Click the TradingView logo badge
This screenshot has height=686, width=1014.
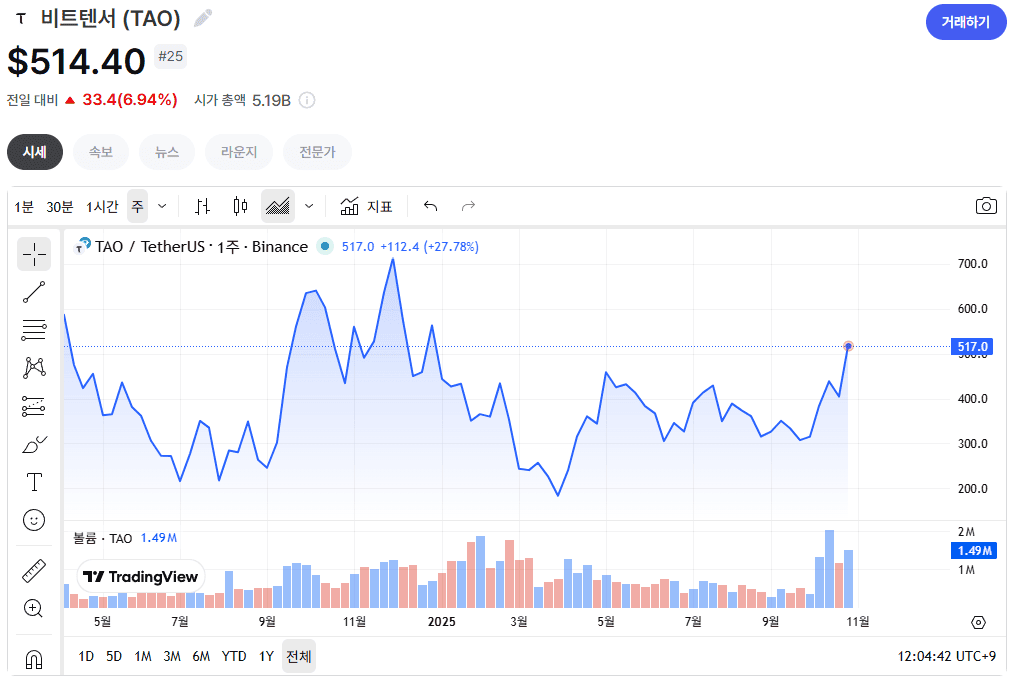[141, 576]
